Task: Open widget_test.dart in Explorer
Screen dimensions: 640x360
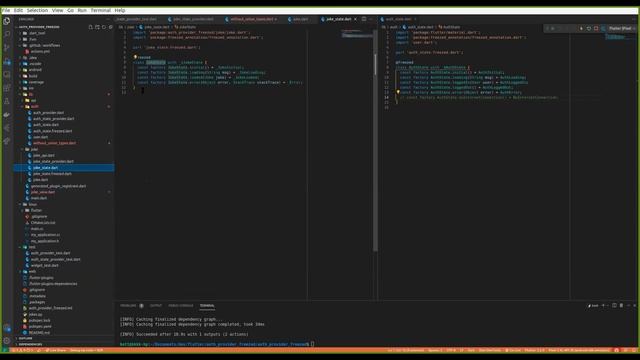Action: pos(44,265)
